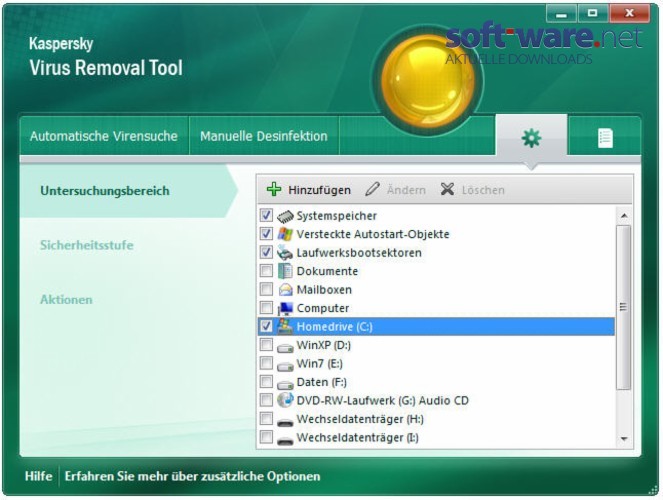
Task: Click the green plus add icon
Action: point(274,189)
